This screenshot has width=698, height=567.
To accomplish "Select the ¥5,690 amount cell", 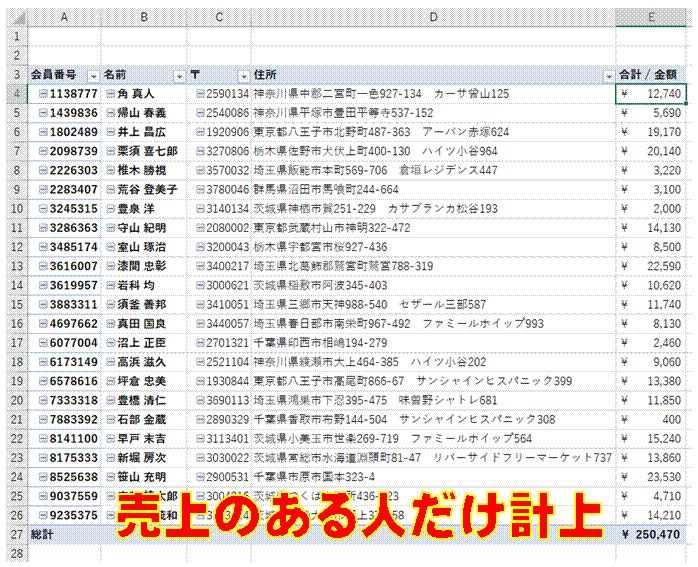I will coord(651,113).
